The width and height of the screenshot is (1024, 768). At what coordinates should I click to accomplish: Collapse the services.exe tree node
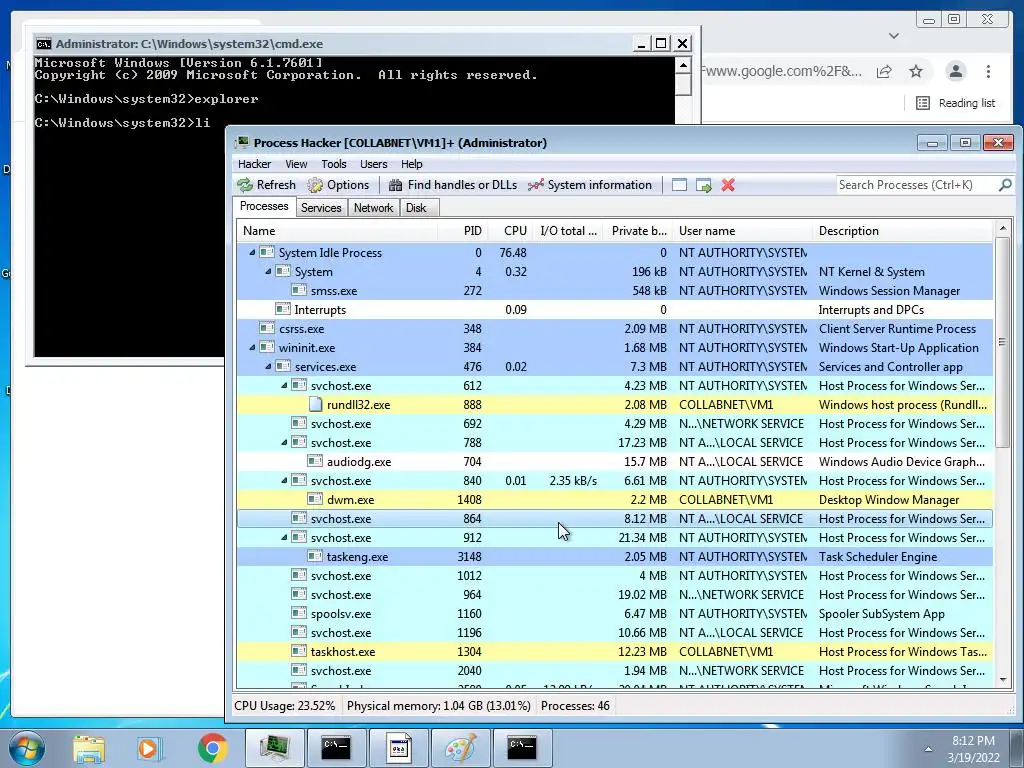pyautogui.click(x=268, y=366)
